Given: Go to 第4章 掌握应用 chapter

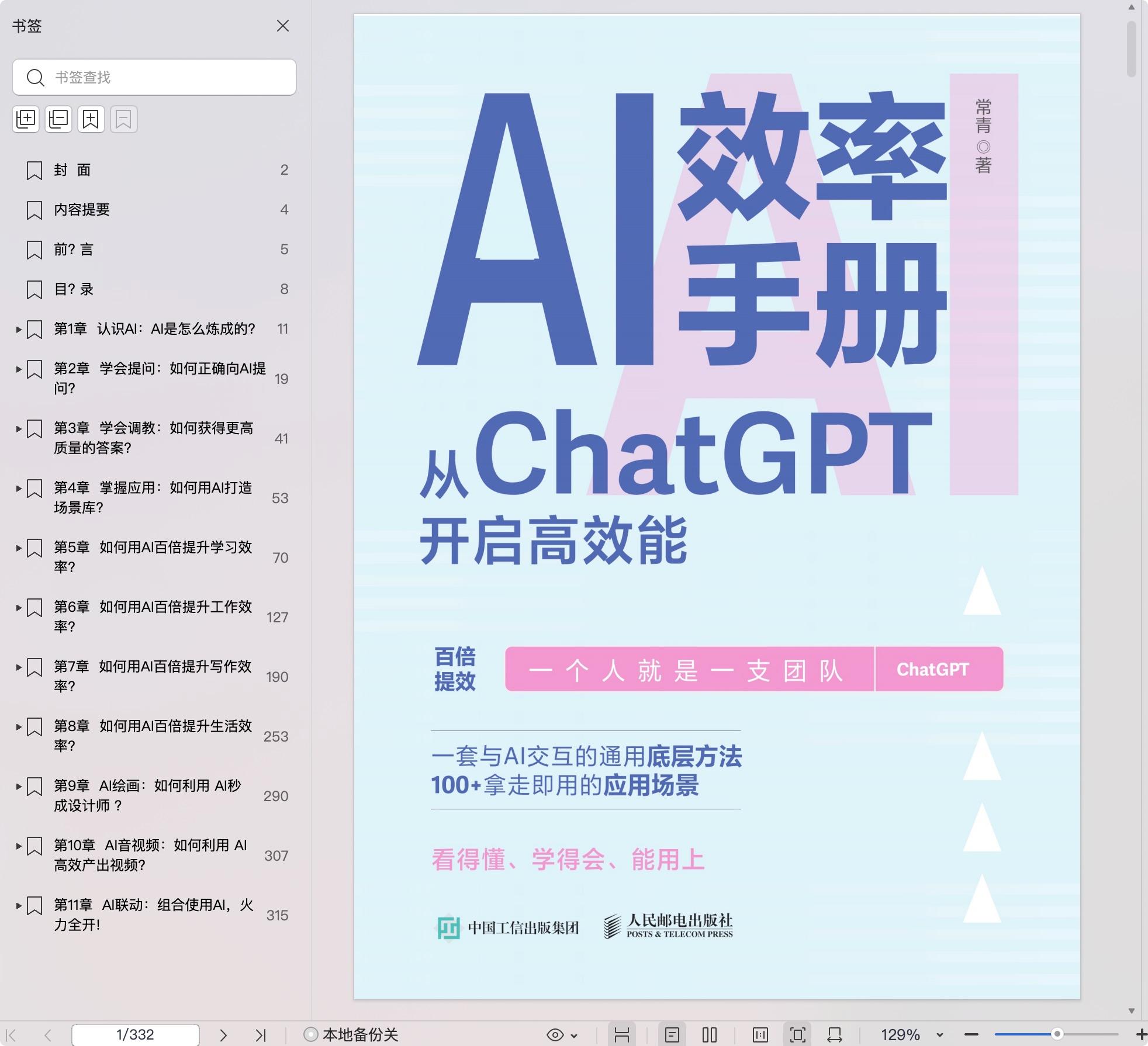Looking at the screenshot, I should click(153, 497).
